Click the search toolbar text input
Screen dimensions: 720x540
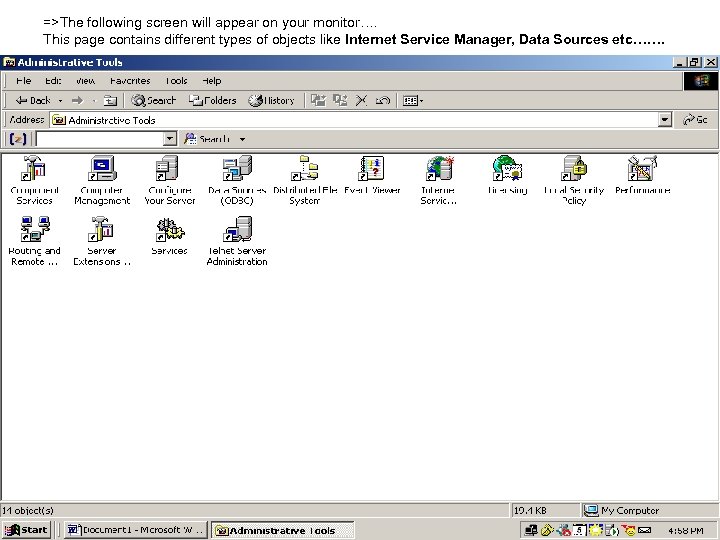(x=100, y=139)
